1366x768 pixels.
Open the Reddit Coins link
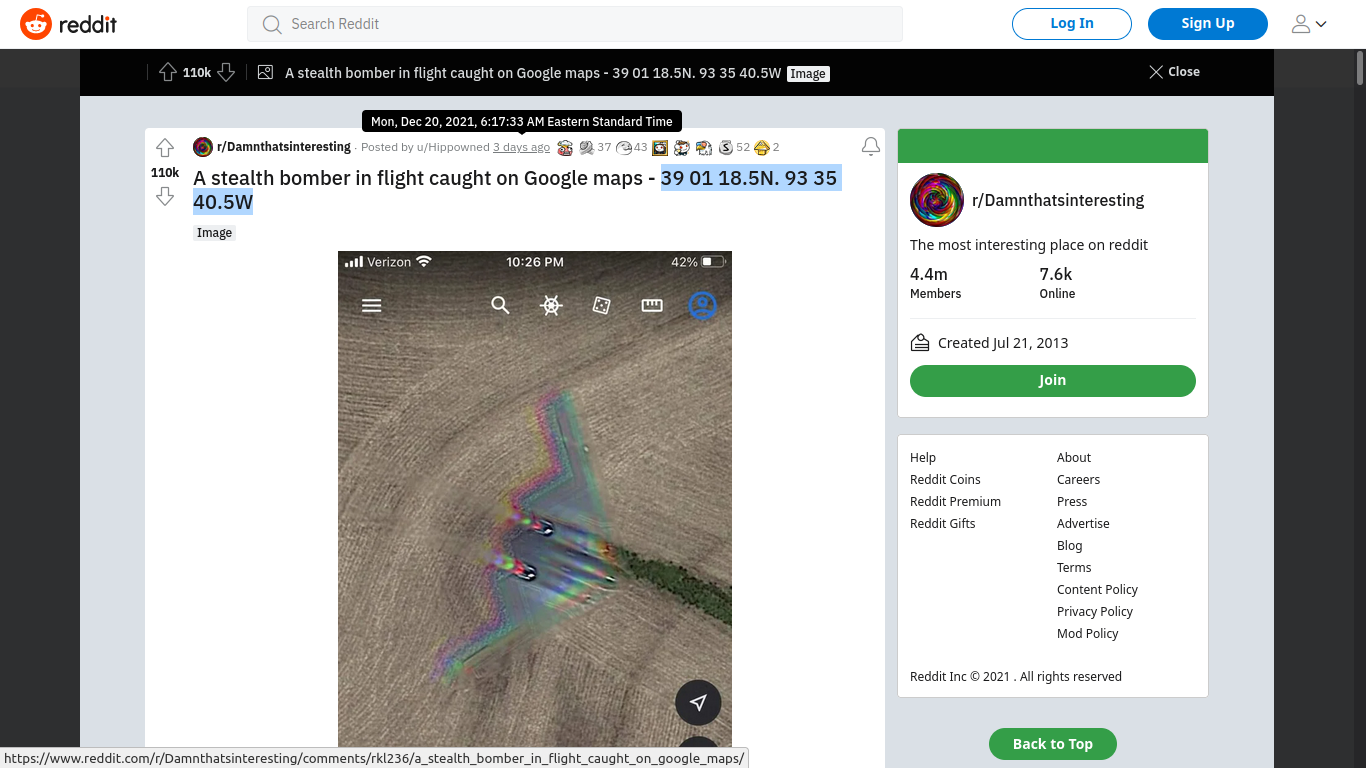click(945, 480)
